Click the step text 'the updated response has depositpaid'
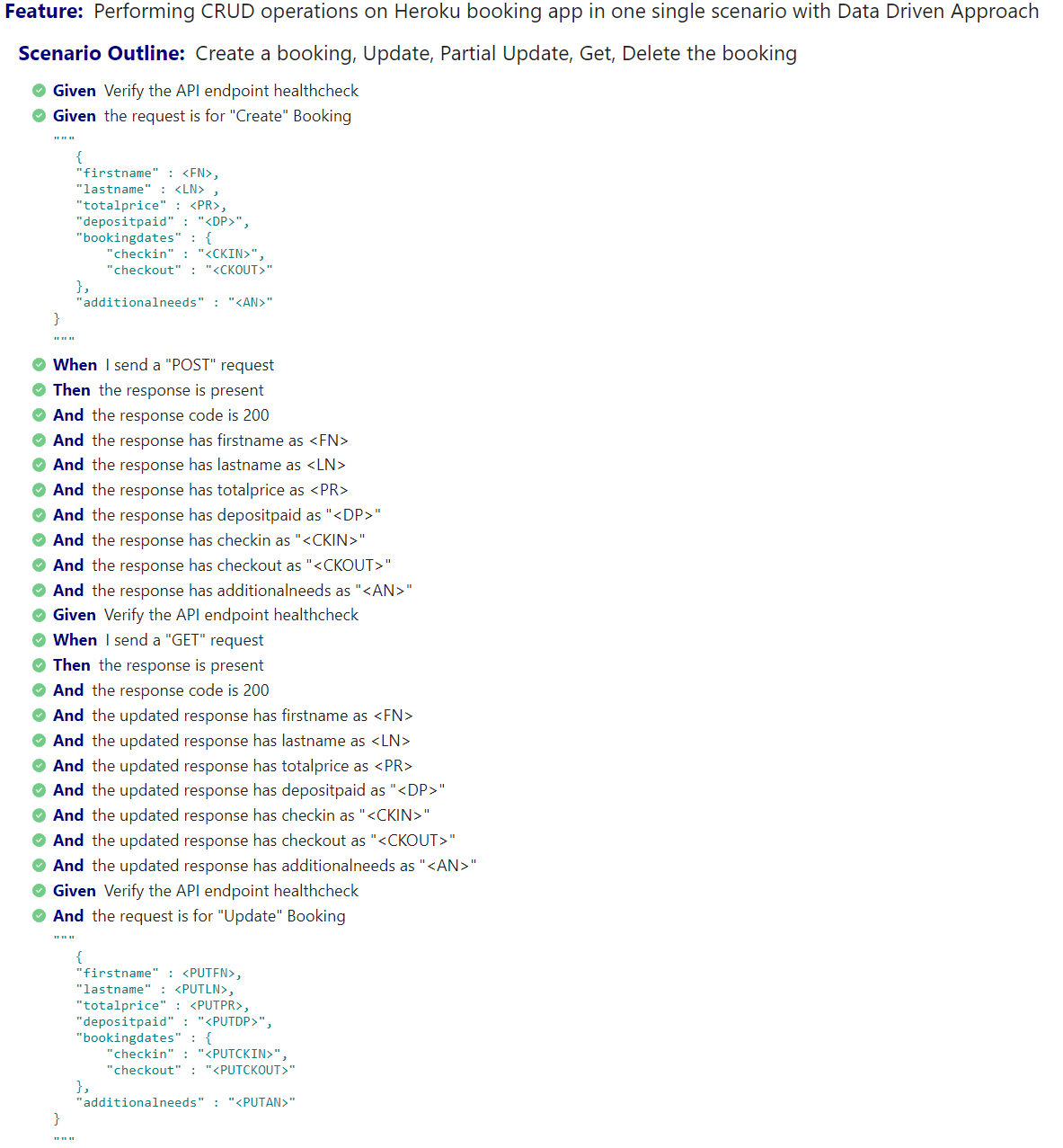1063x1148 pixels. click(x=269, y=790)
